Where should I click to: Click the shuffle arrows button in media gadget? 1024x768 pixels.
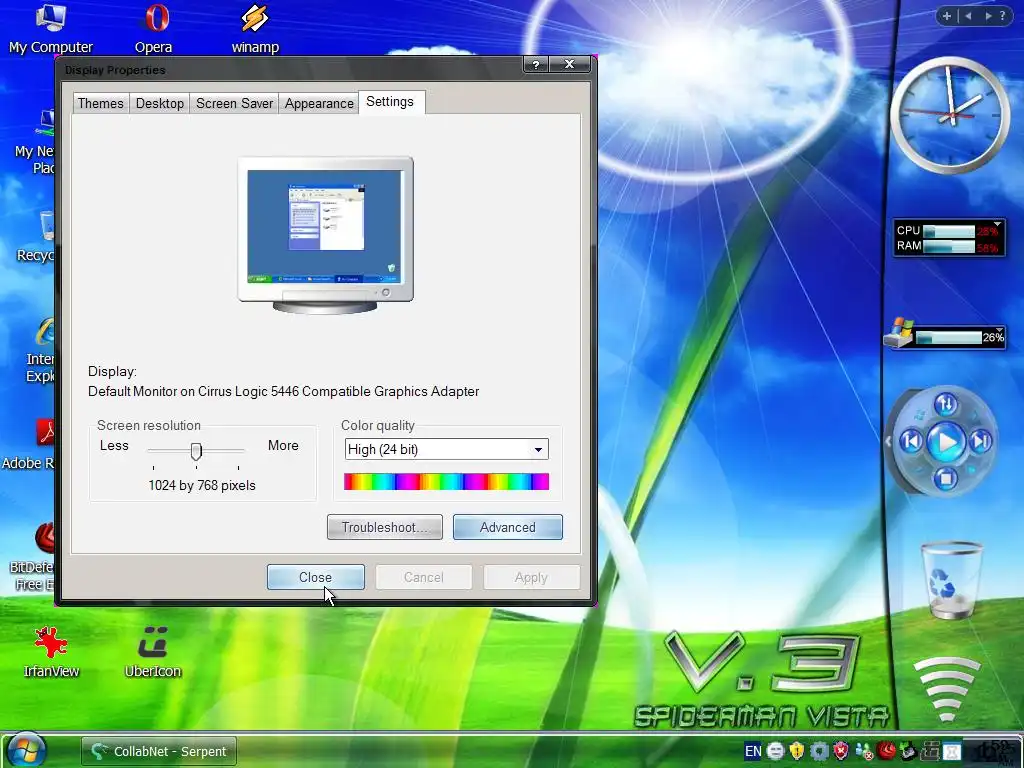(x=946, y=404)
